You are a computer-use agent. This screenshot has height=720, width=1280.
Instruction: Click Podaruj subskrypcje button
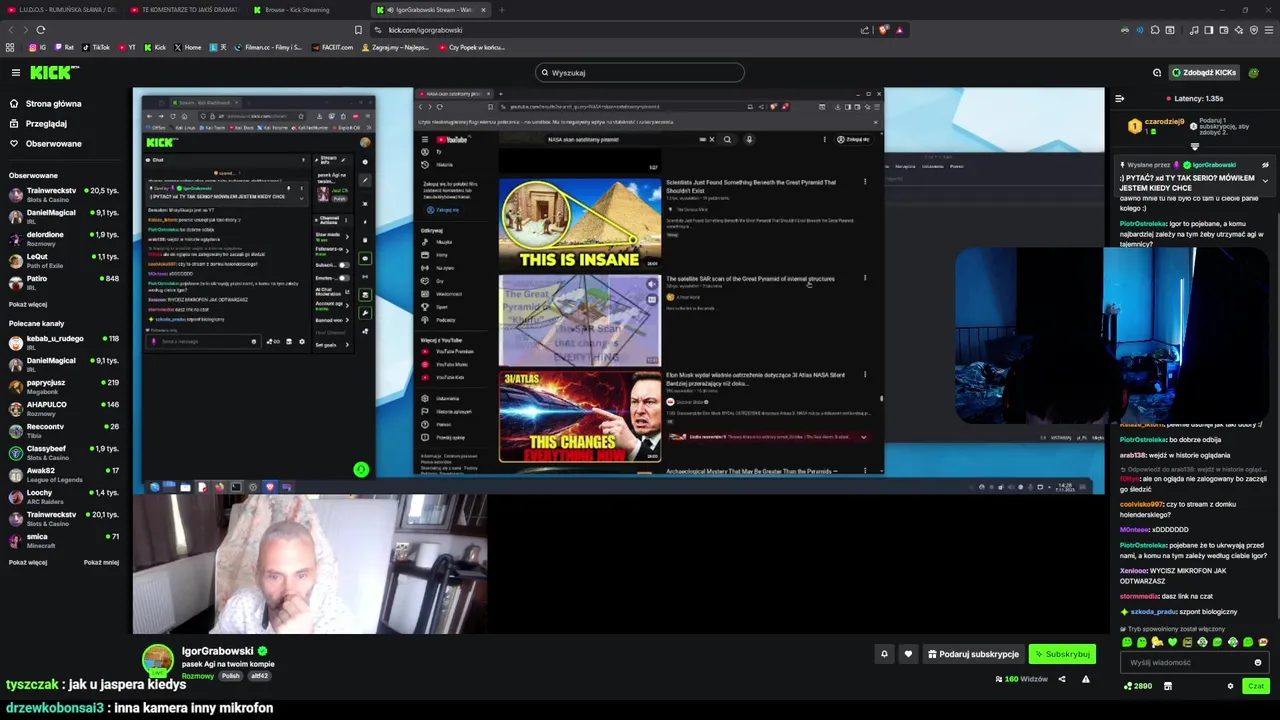click(x=973, y=654)
